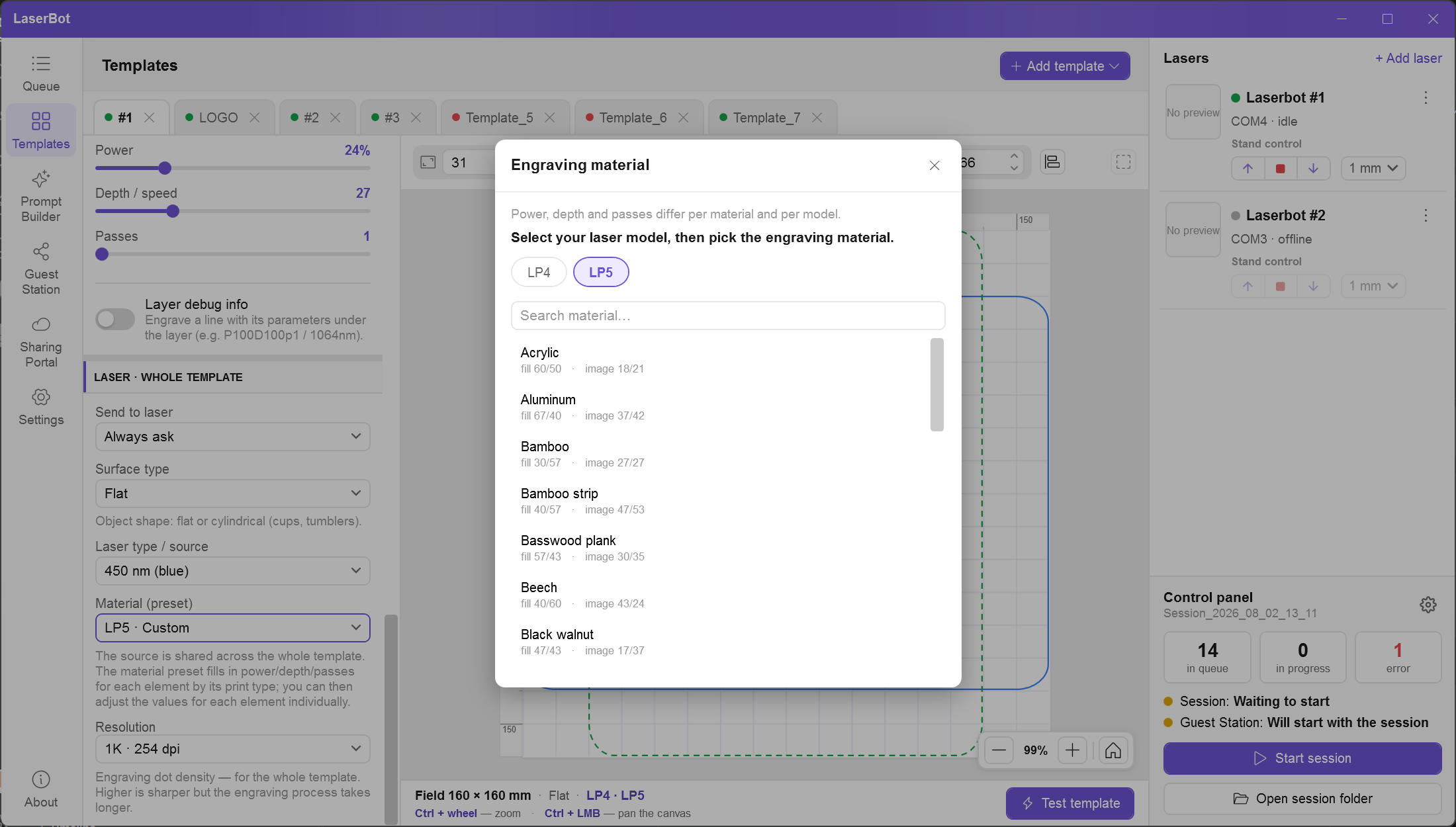Viewport: 1456px width, 827px height.
Task: Click the Depth / speed slider handle
Action: 173,211
